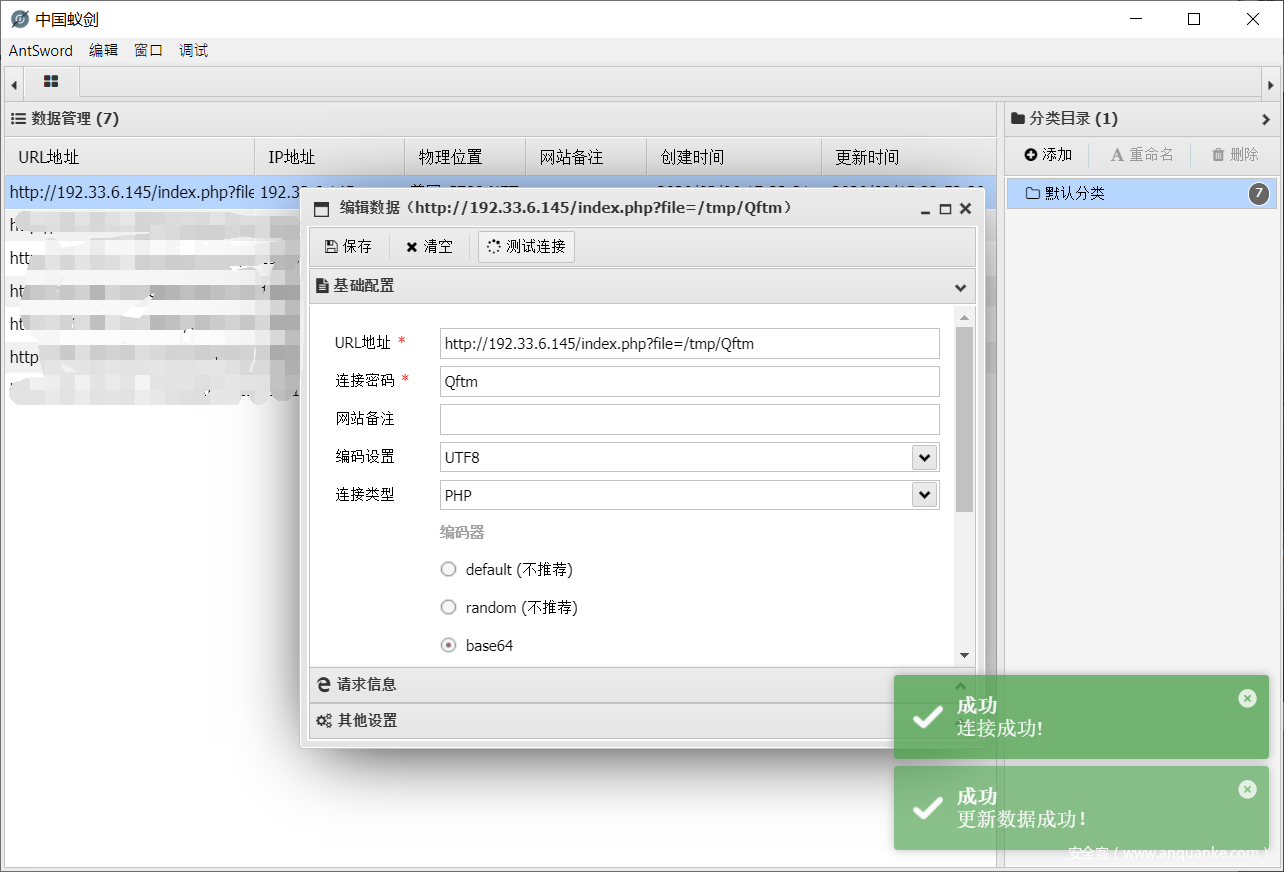Image resolution: width=1284 pixels, height=872 pixels.
Task: Open the connection type PHP dropdown
Action: [924, 495]
